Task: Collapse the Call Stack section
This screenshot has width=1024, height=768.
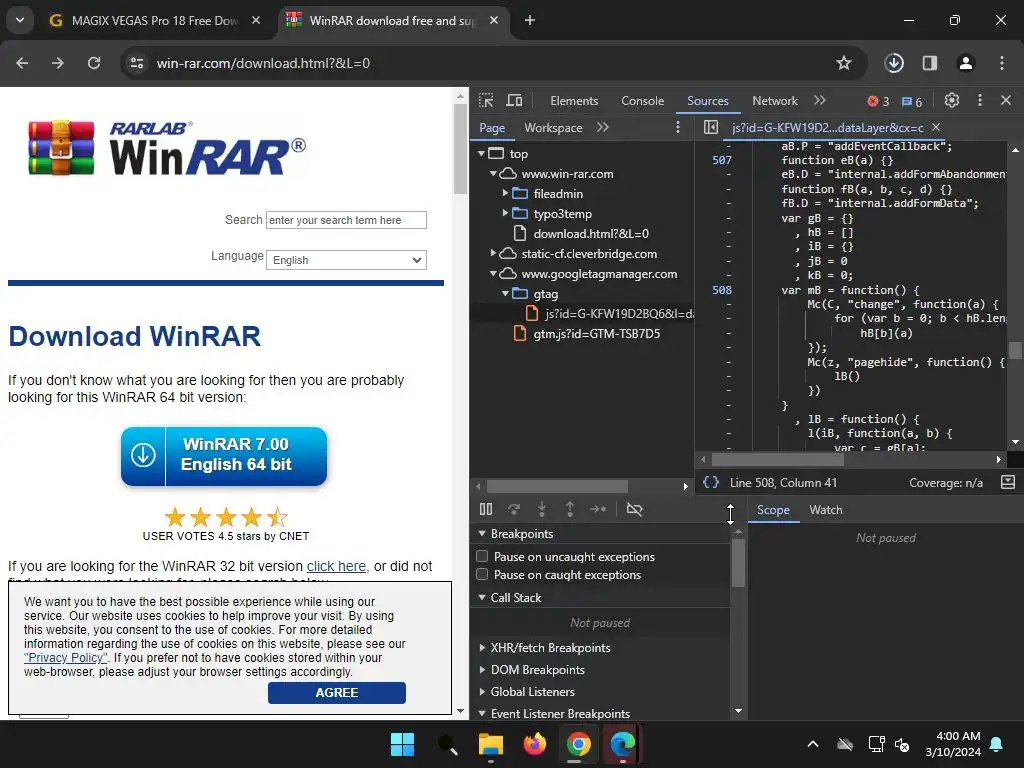Action: [482, 598]
